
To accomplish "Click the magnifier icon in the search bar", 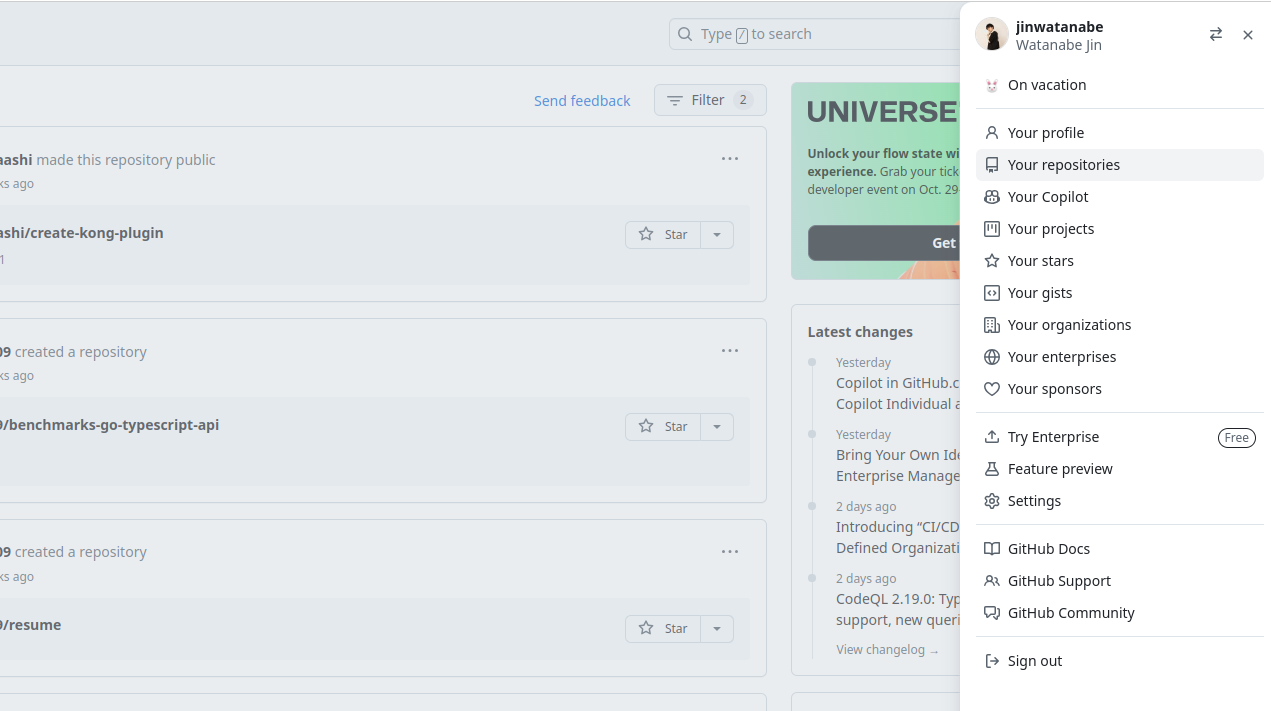I will pos(685,34).
